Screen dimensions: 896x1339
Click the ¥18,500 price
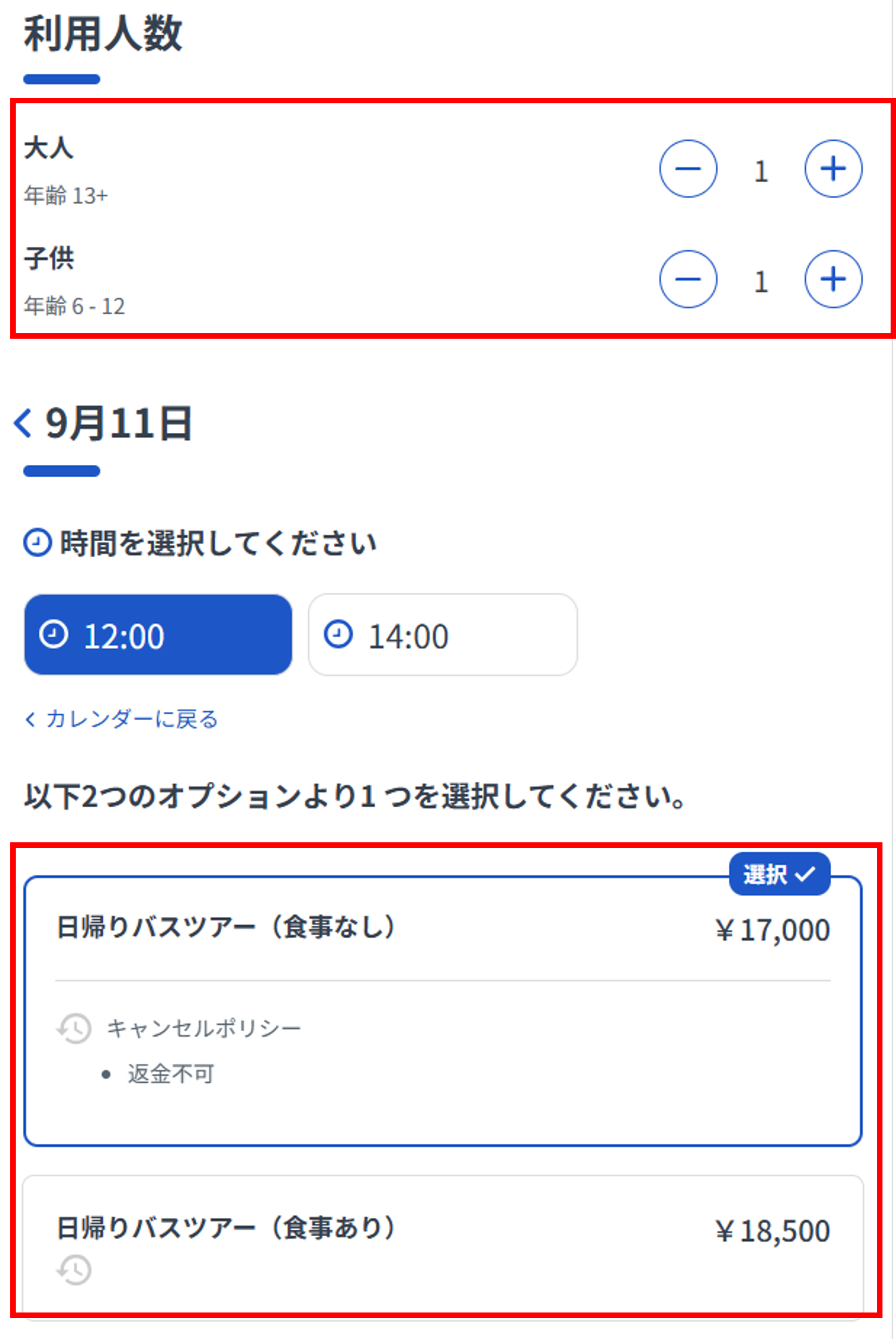773,1231
